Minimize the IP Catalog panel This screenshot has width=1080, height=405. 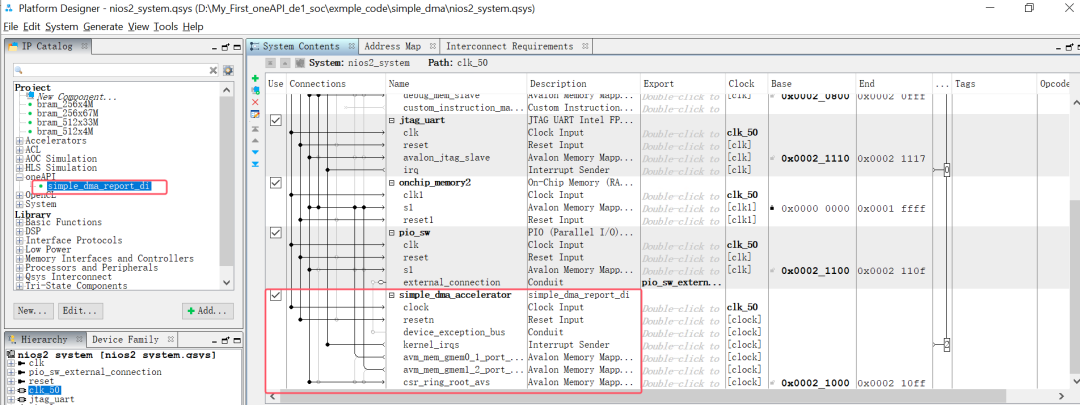(x=214, y=47)
